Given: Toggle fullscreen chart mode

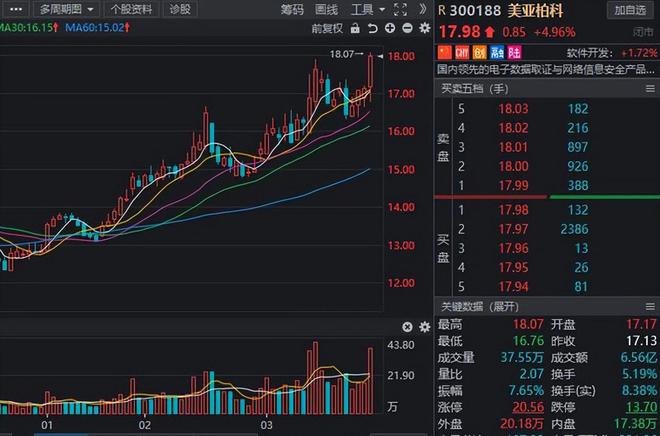Looking at the screenshot, I should (400, 9).
